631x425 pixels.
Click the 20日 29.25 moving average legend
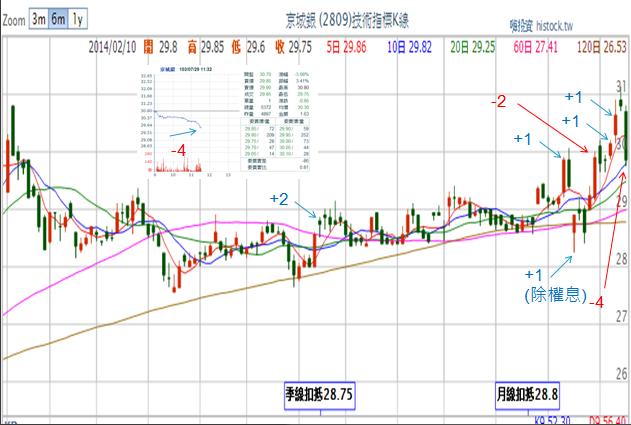(x=473, y=46)
